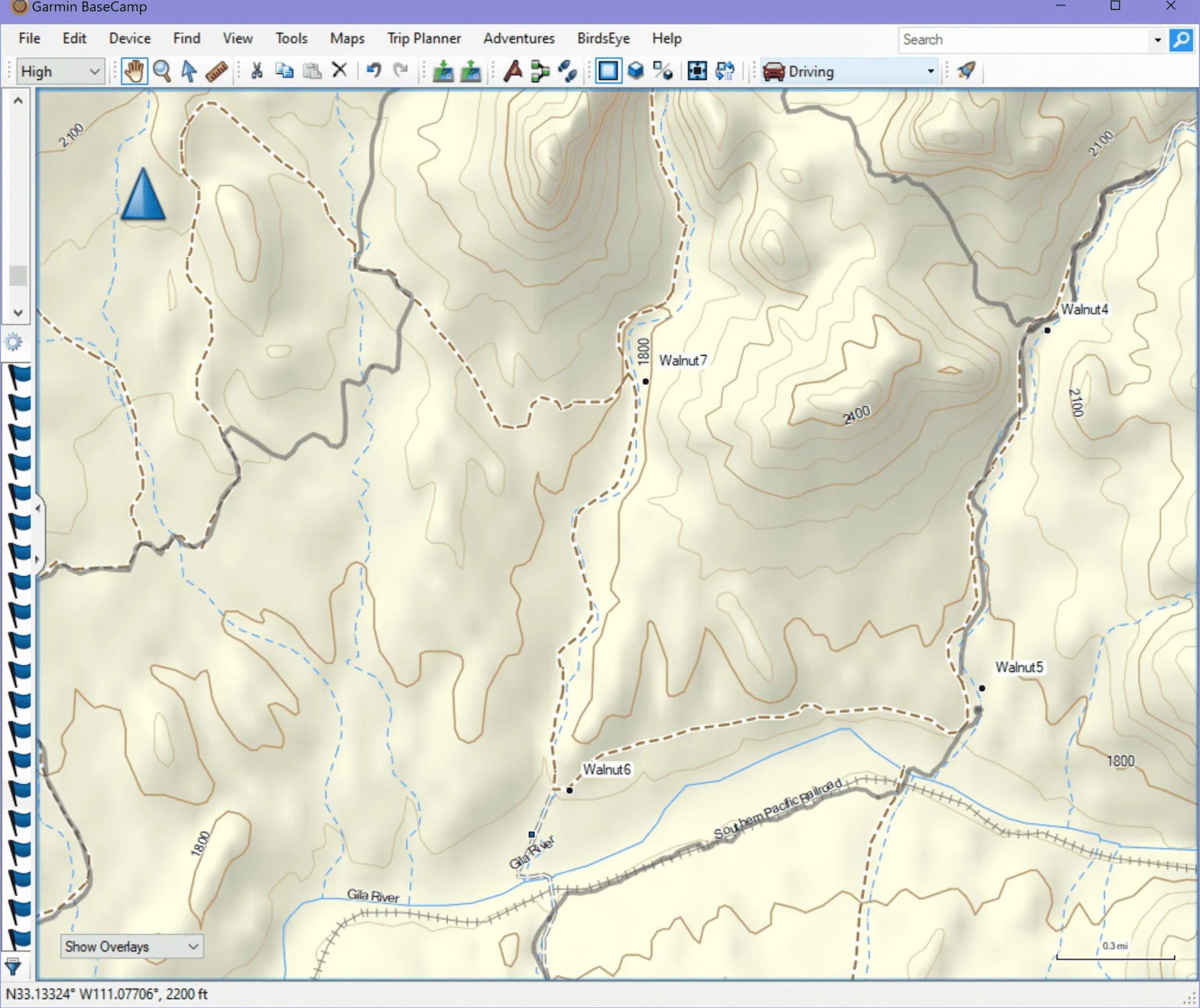Click the Southern Pacific Railroad label
1200x1008 pixels.
click(777, 809)
